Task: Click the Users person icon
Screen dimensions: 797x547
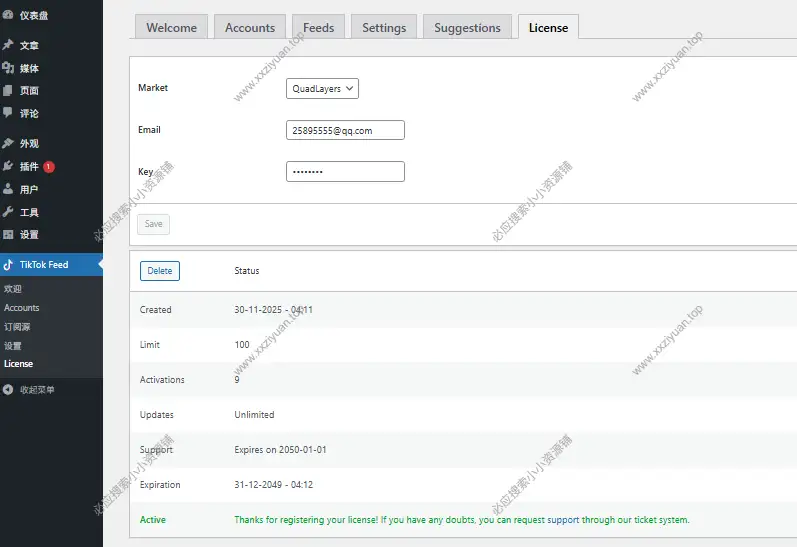Action: tap(8, 189)
